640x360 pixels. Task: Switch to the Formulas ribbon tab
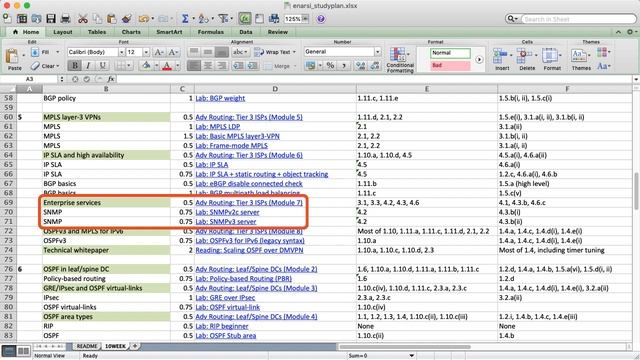[211, 32]
